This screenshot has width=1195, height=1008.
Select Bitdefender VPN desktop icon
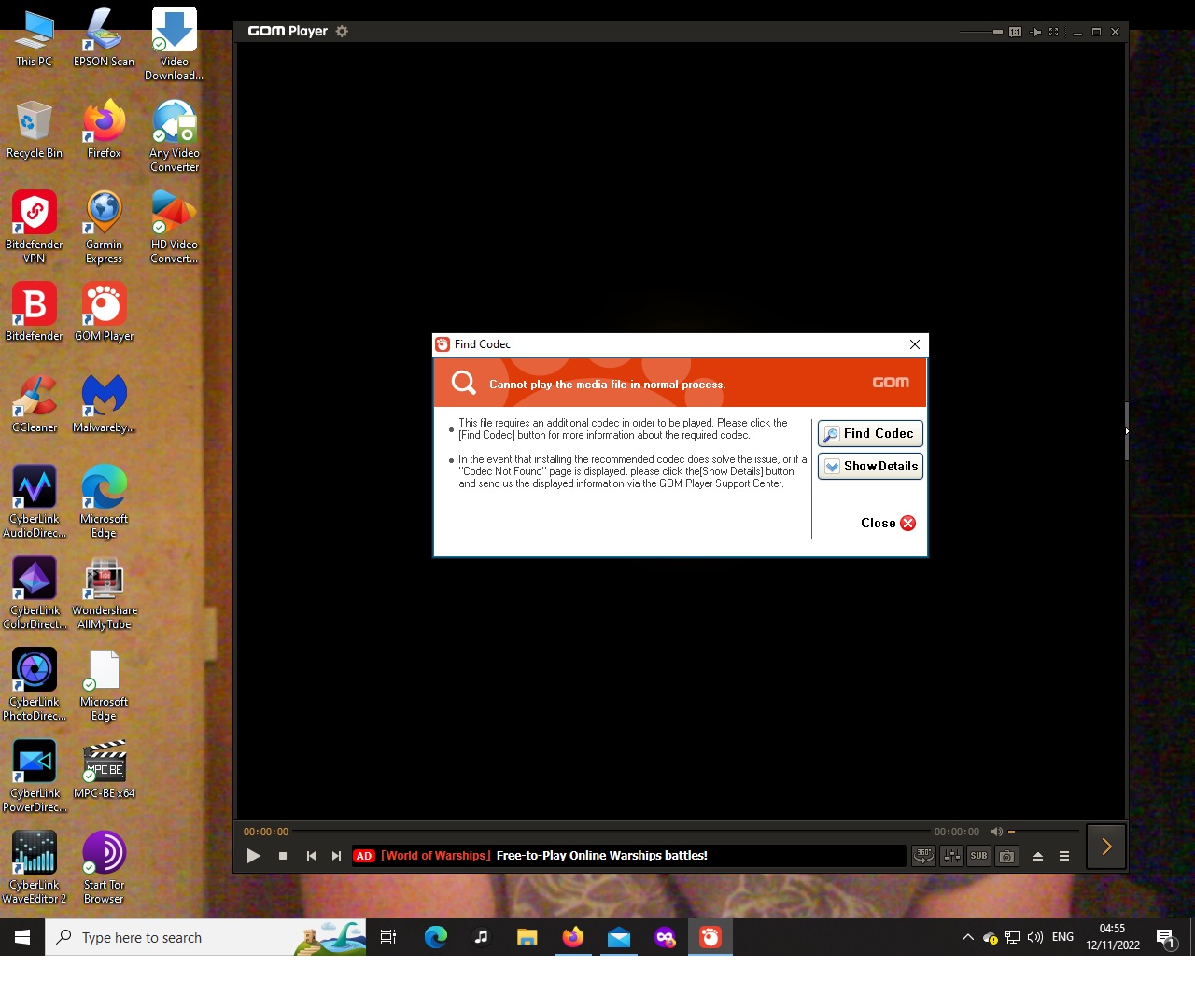pos(35,228)
